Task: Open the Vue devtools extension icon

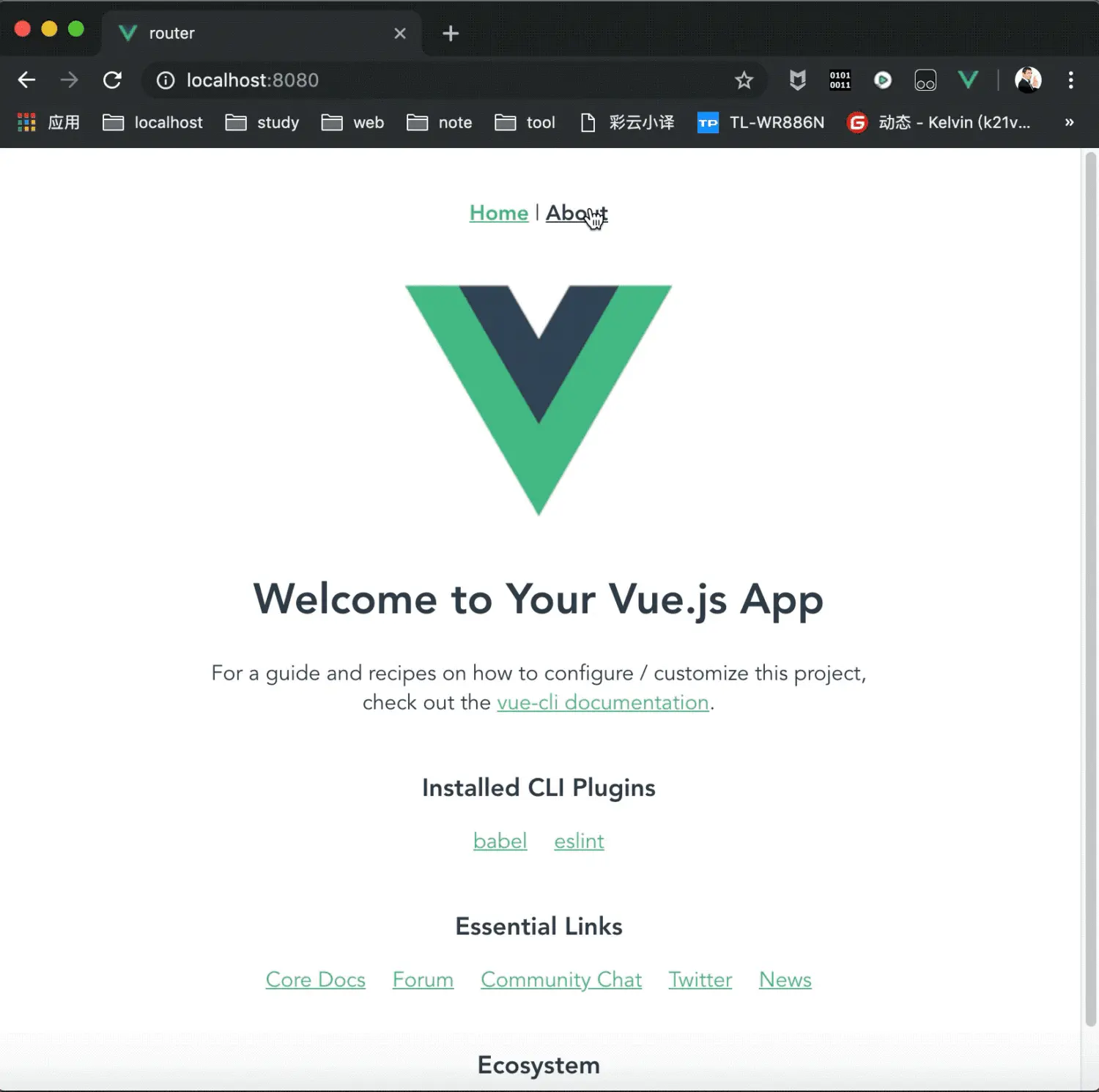Action: coord(968,80)
